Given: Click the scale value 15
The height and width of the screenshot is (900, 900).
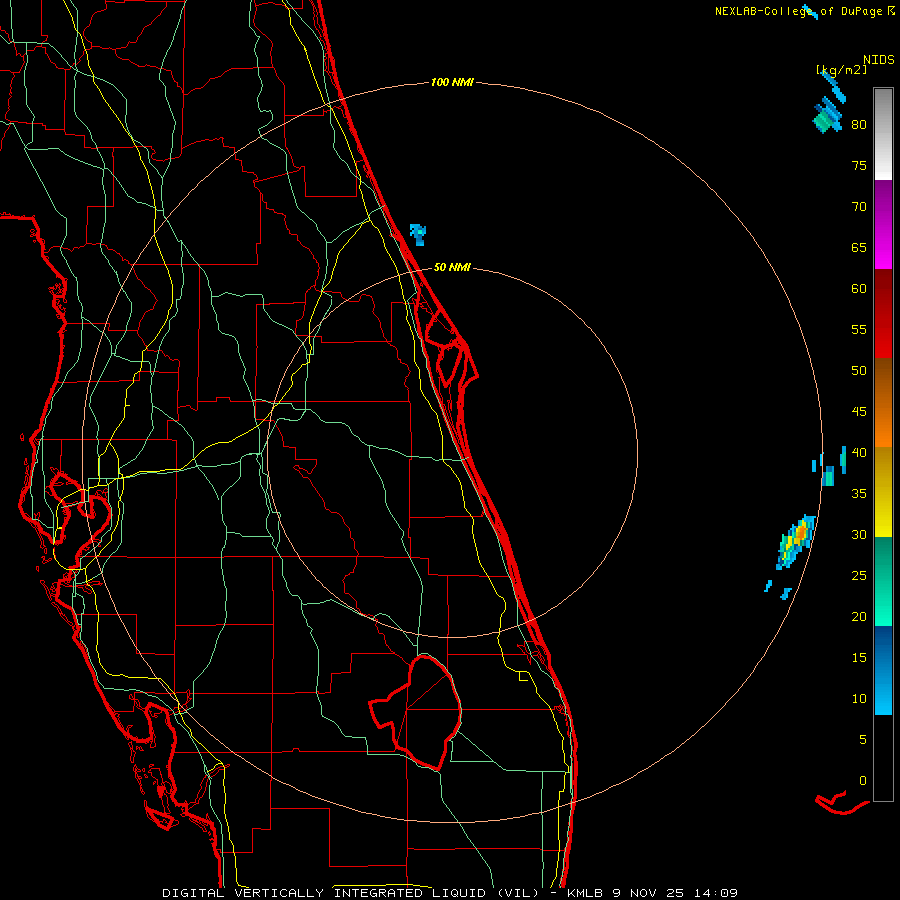Looking at the screenshot, I should coord(859,657).
